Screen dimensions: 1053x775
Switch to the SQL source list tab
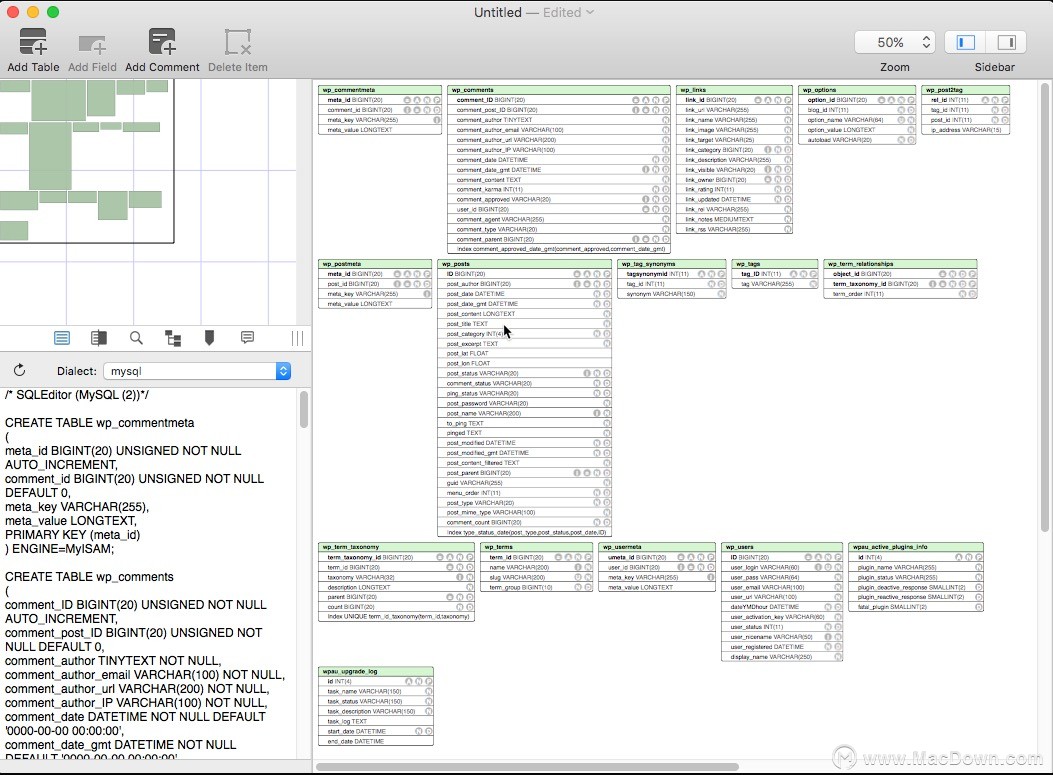(62, 338)
